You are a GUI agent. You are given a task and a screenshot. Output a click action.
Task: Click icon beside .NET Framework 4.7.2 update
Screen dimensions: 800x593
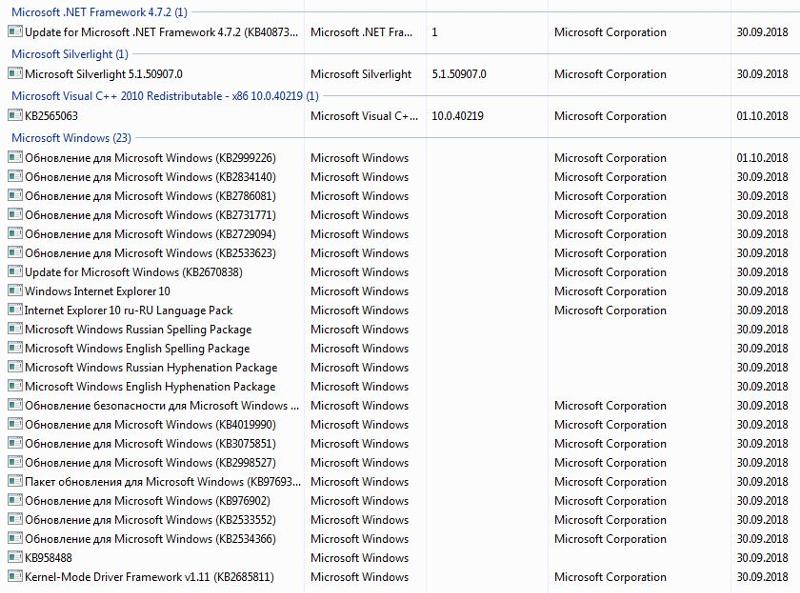coord(15,32)
